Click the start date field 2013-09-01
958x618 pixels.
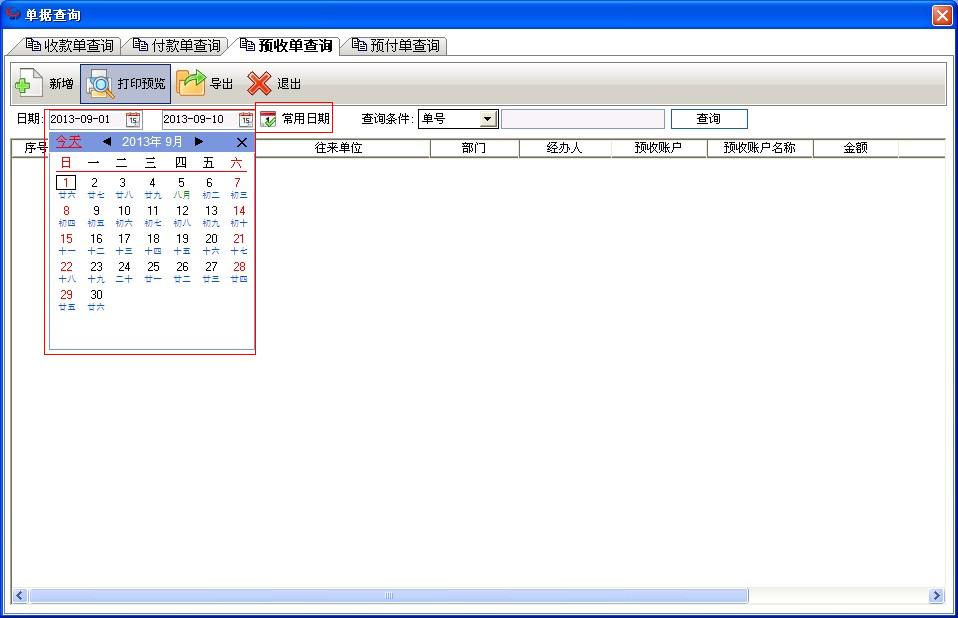[x=87, y=119]
